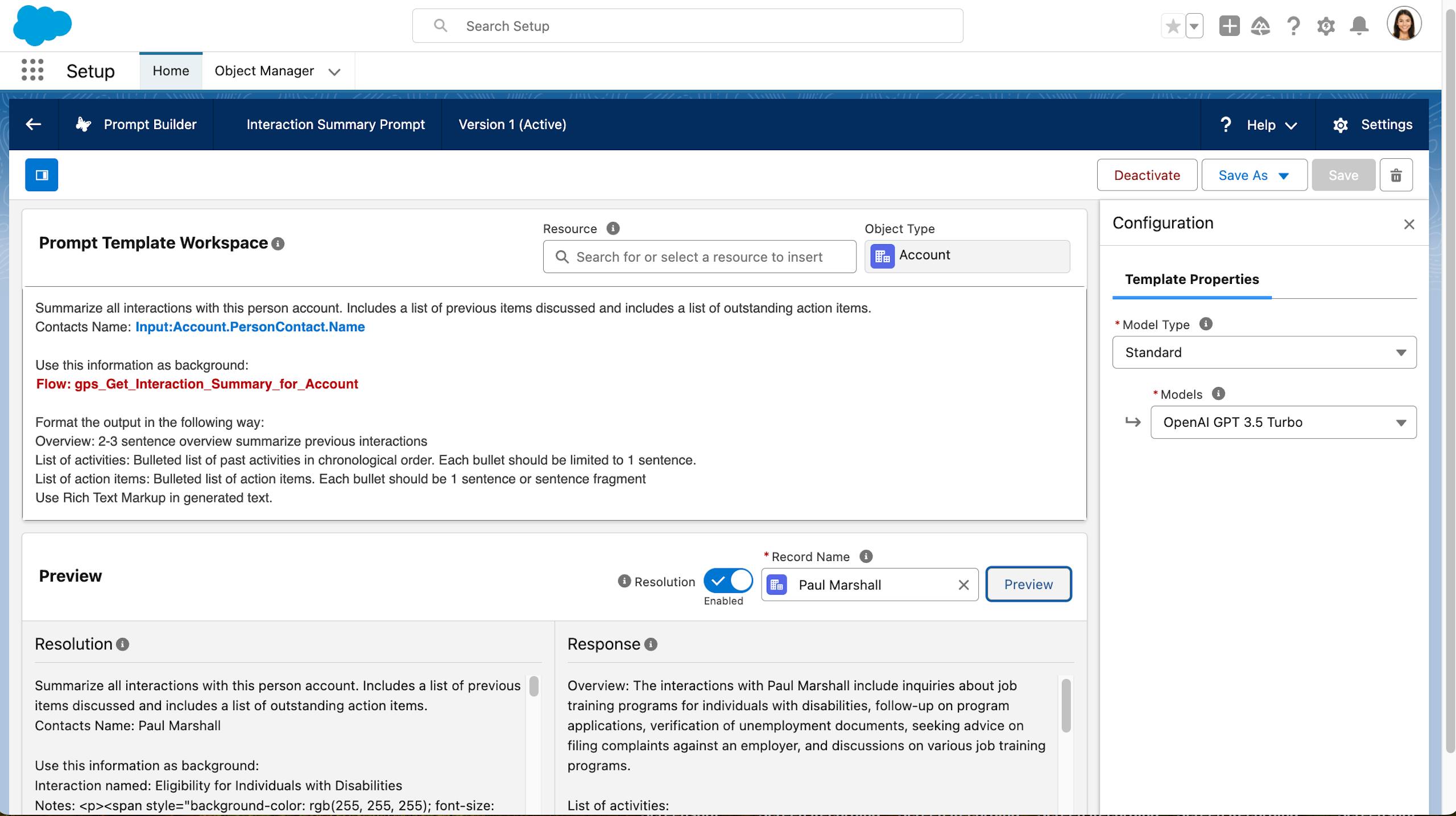Screen dimensions: 1456x816
Task: Disable the Resolution toggle
Action: [728, 581]
